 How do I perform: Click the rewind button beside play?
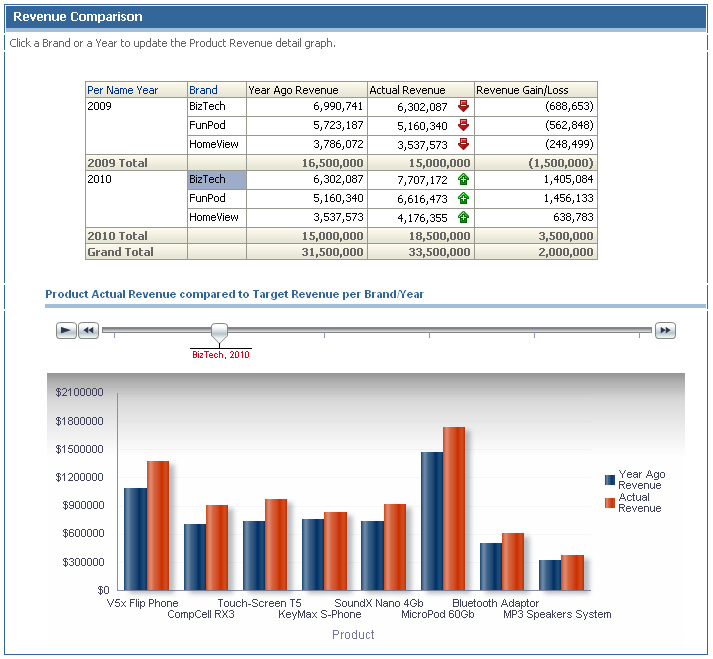click(x=88, y=330)
